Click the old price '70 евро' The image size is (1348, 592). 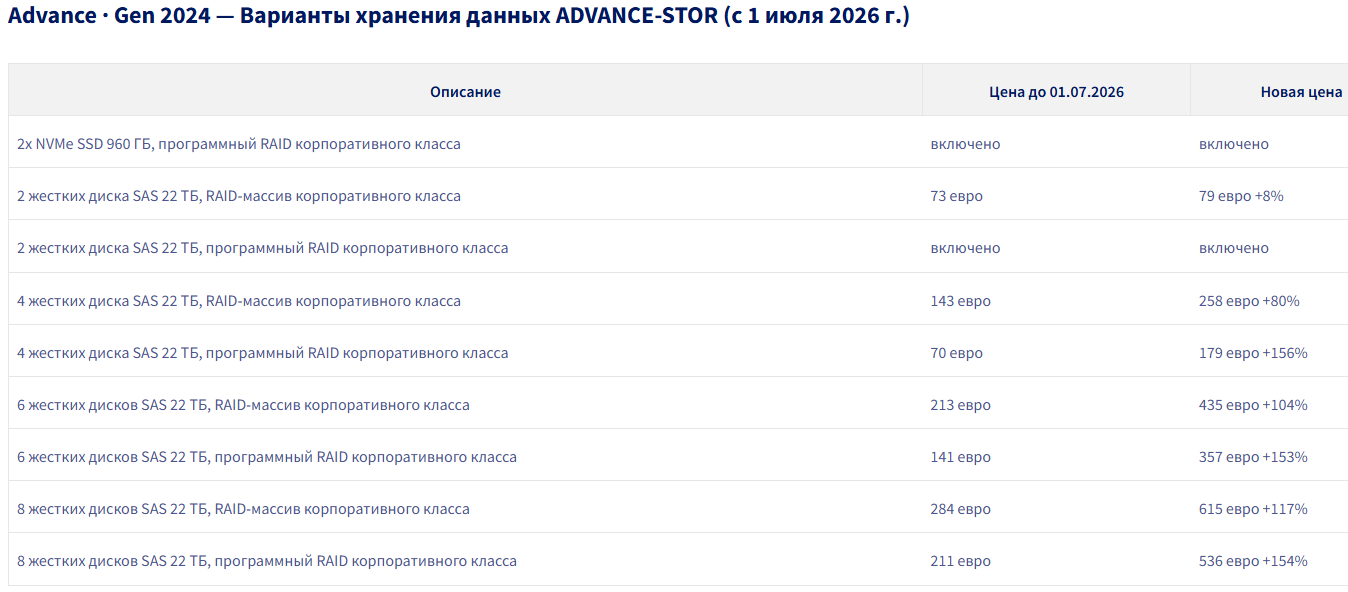coord(956,353)
